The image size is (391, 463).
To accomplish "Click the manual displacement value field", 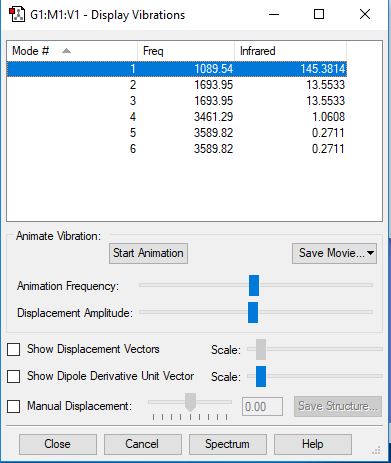I will 262,407.
